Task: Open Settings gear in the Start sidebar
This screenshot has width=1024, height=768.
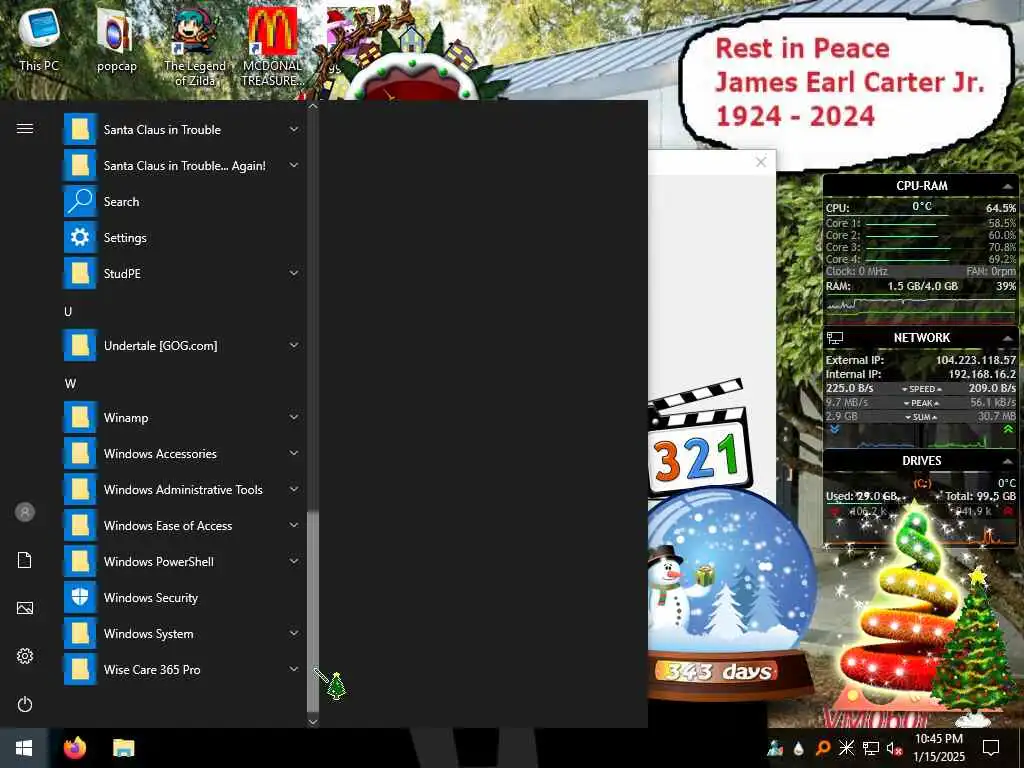Action: (x=25, y=656)
